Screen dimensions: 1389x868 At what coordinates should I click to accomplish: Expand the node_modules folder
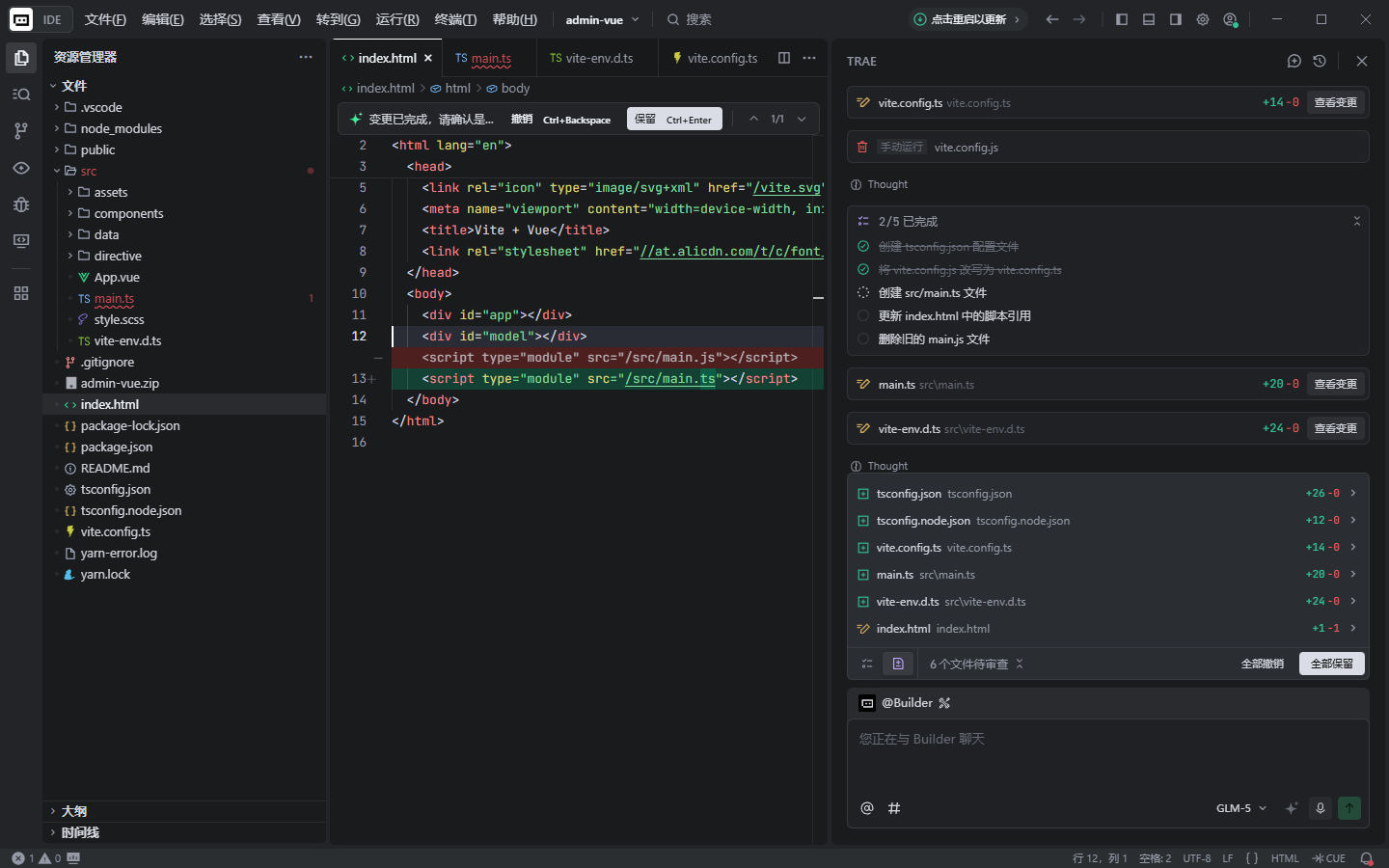[121, 128]
